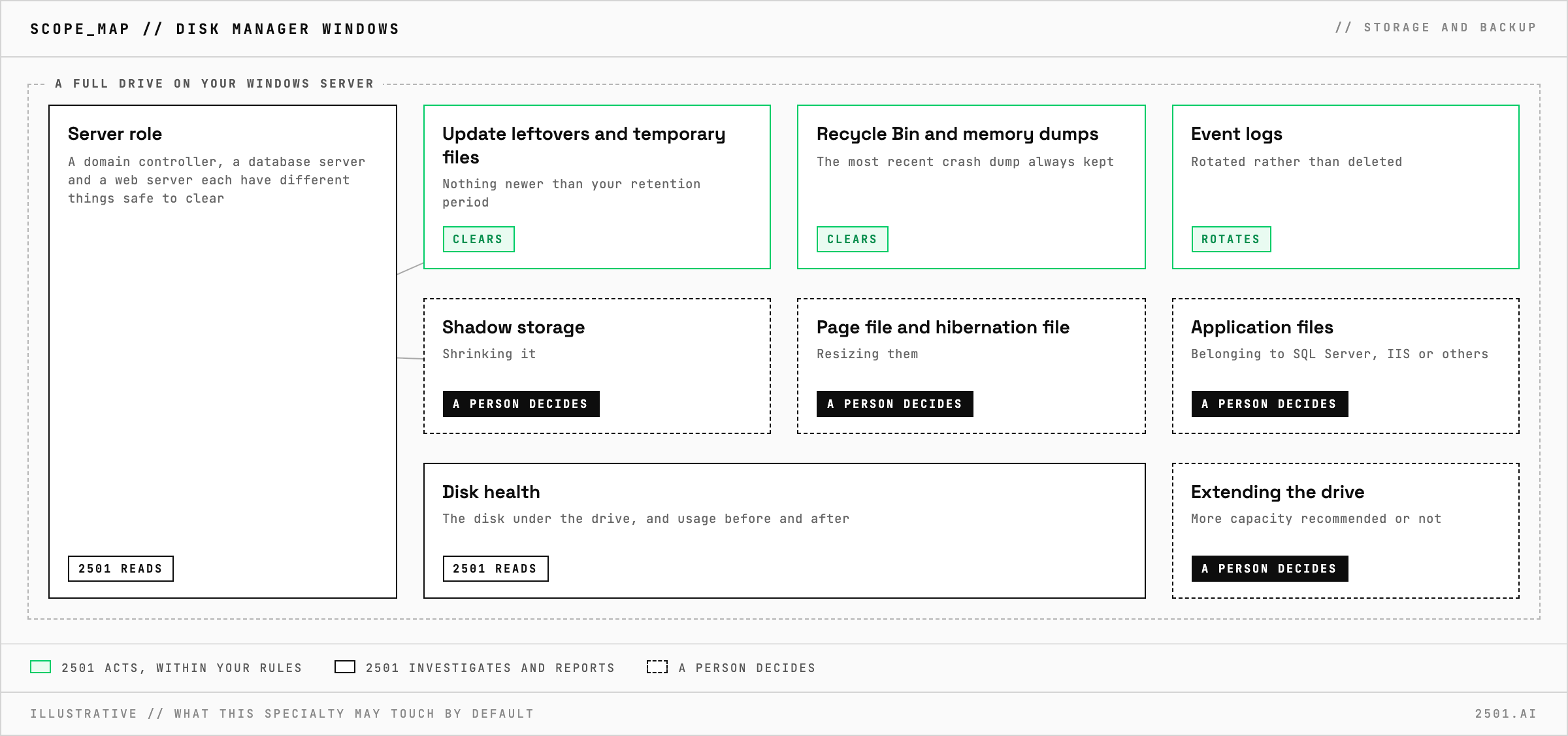Click the Storage and Backup header label
The height and width of the screenshot is (736, 1568).
pyautogui.click(x=1436, y=27)
